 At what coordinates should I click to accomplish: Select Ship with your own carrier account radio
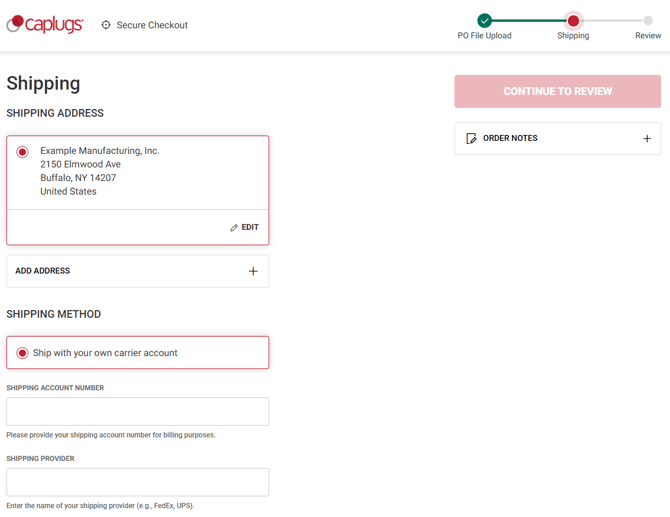tap(22, 353)
